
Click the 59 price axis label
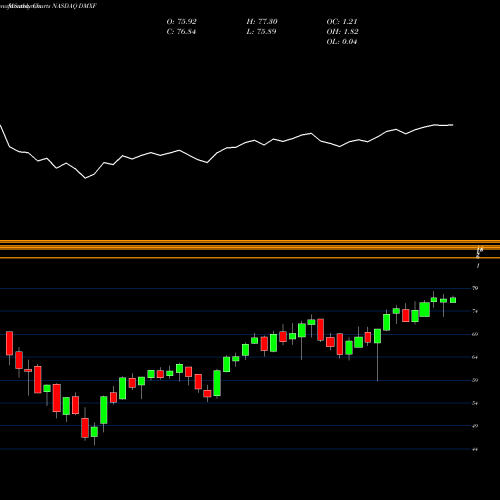(475, 380)
